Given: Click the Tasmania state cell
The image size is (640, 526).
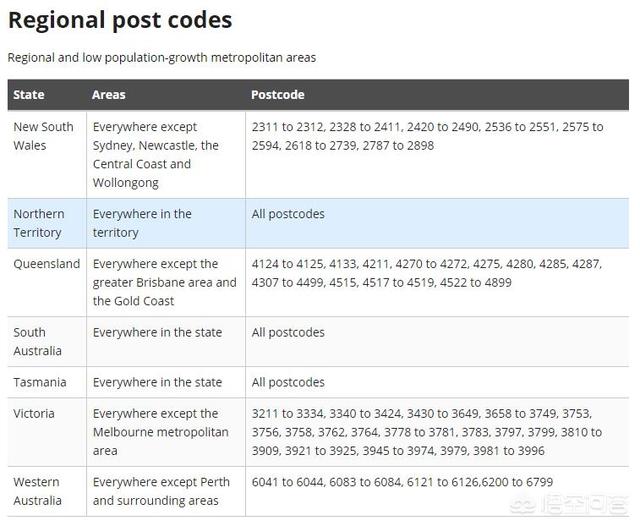Looking at the screenshot, I should [40, 382].
